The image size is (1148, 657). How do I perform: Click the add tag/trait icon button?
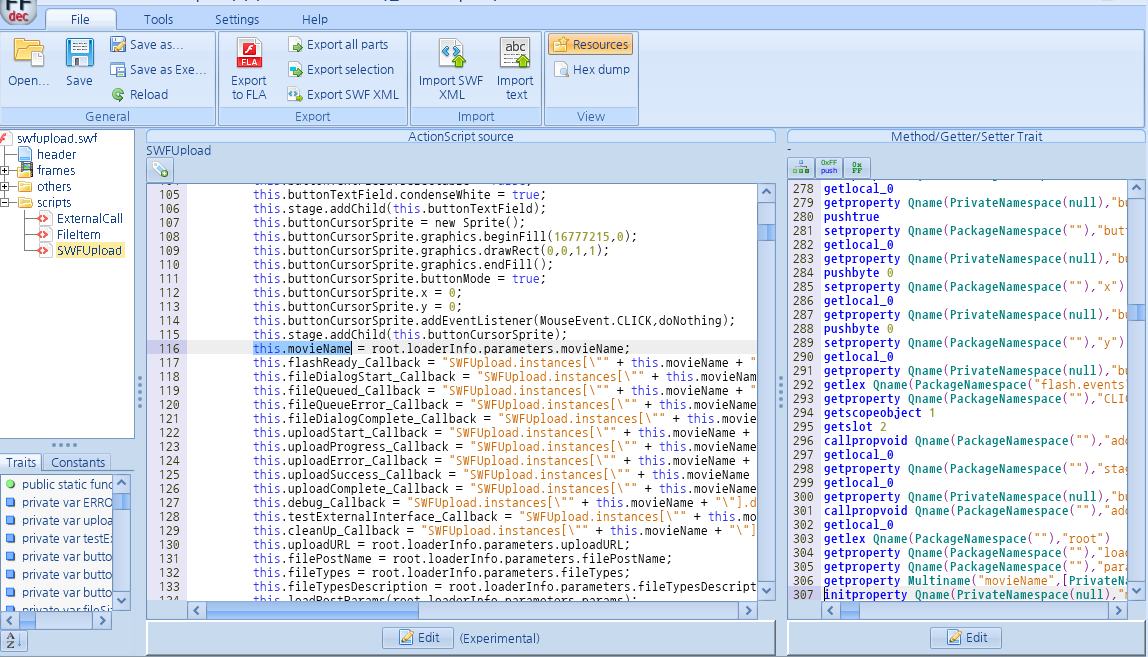tap(160, 171)
